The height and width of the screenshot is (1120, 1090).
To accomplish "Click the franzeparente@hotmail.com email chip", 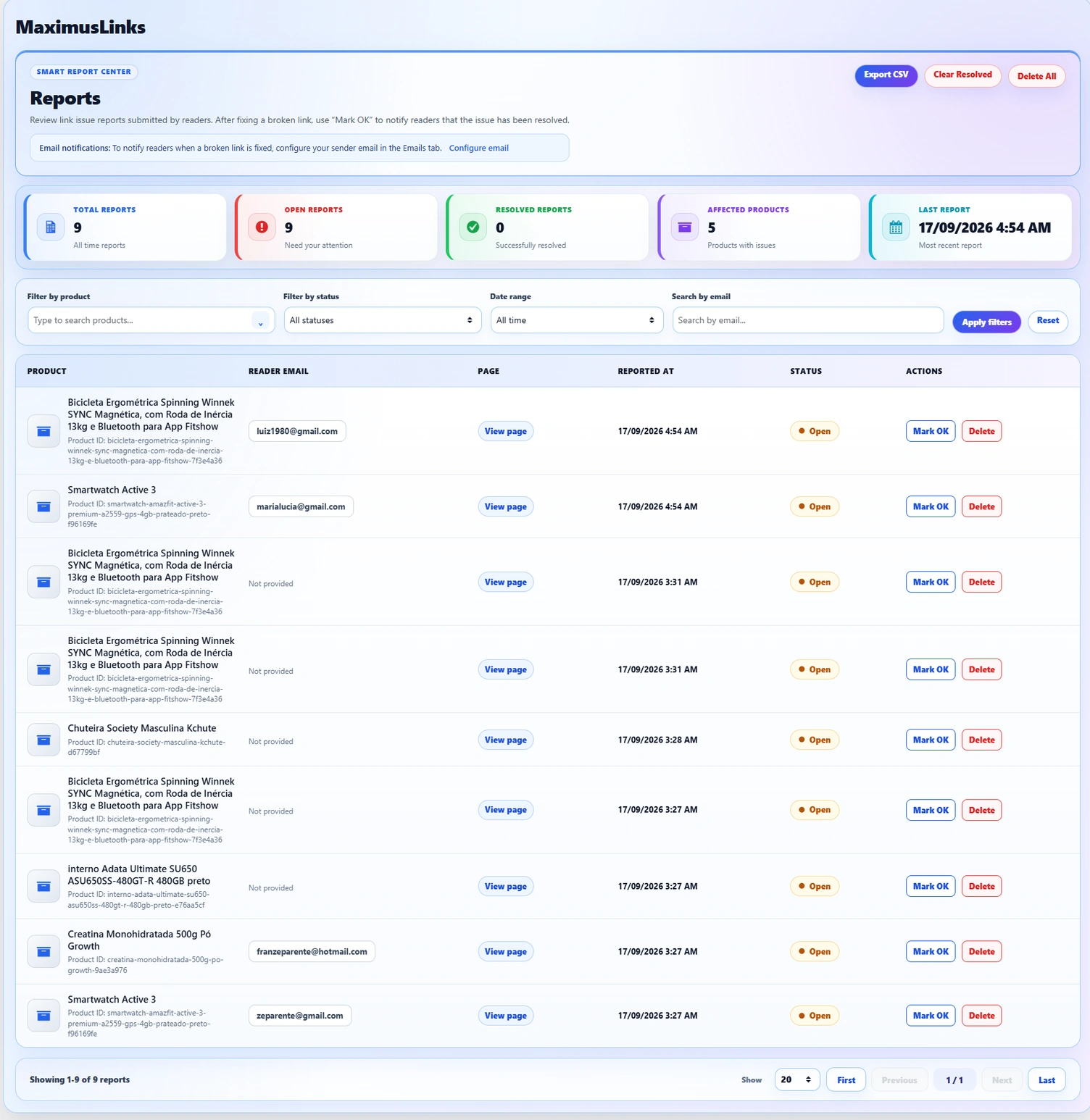I will pyautogui.click(x=312, y=951).
